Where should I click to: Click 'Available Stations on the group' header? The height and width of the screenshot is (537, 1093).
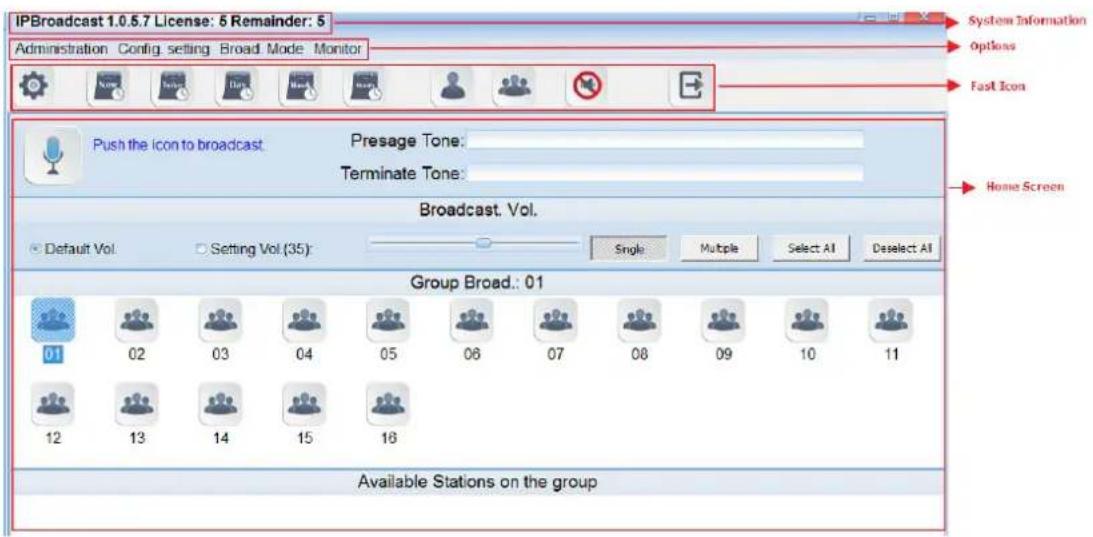477,482
